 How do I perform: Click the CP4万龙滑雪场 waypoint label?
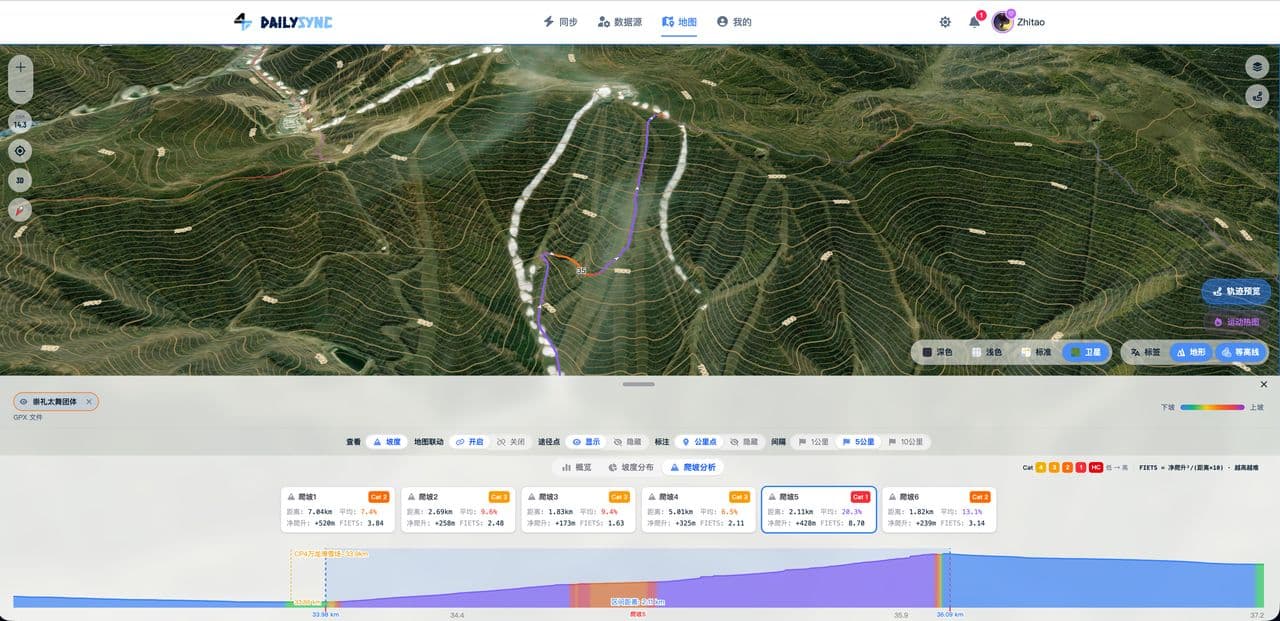331,553
